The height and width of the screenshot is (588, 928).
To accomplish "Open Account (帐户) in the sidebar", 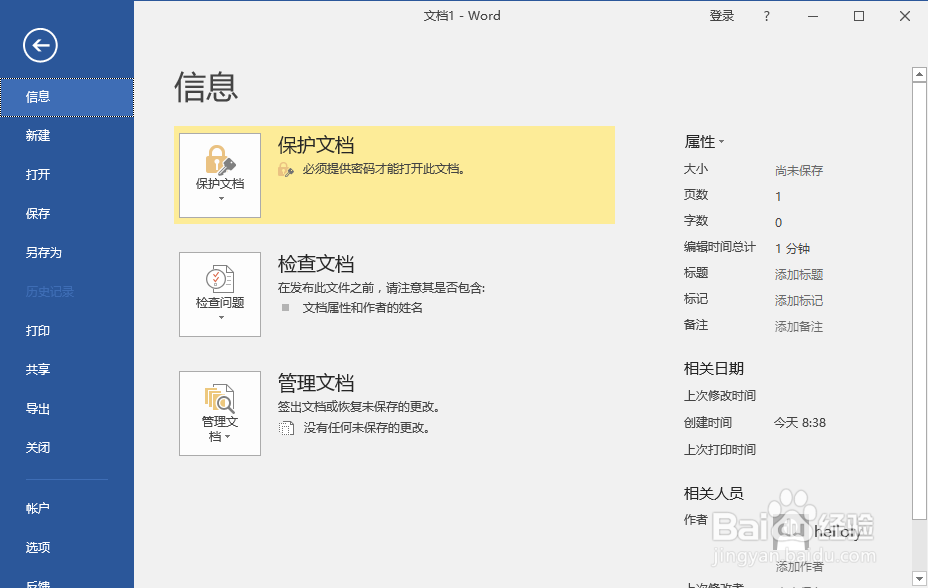I will pos(67,509).
